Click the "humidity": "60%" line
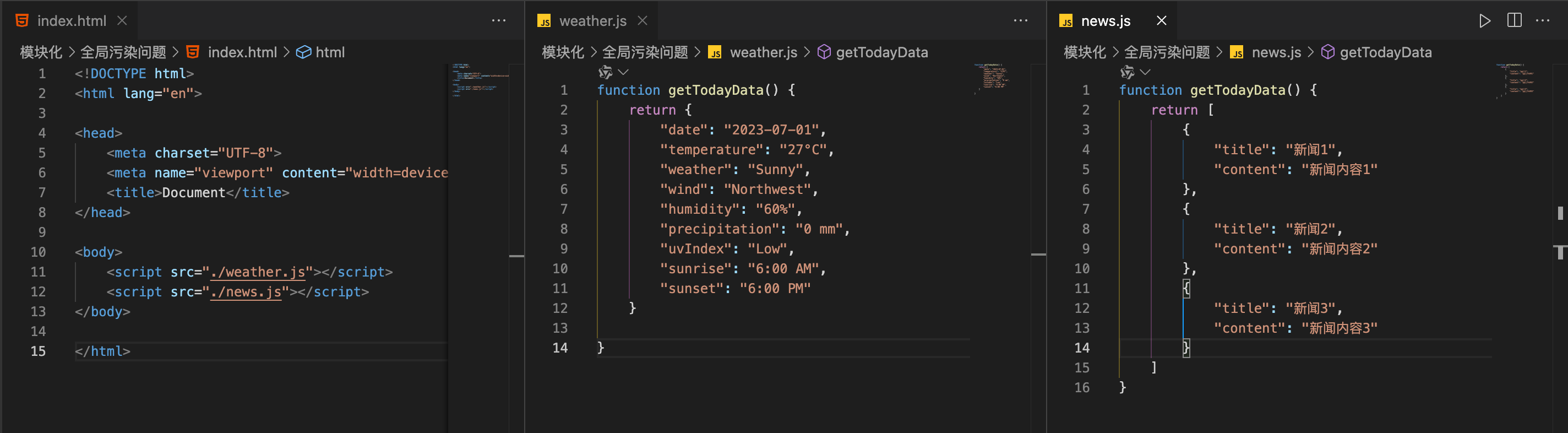Viewport: 1568px width, 433px height. click(x=731, y=209)
